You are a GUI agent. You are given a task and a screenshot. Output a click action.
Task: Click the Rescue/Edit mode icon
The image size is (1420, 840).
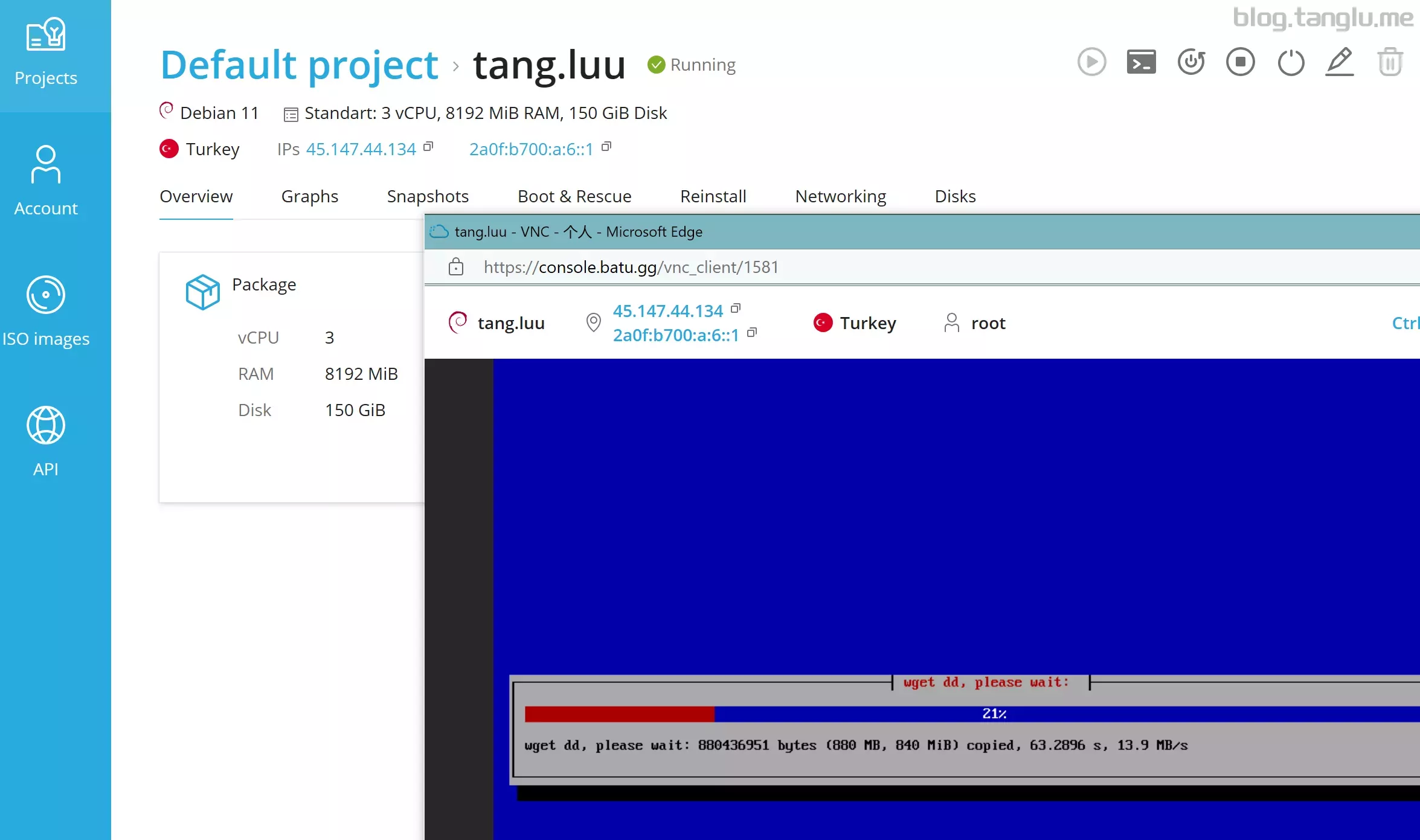coord(1341,62)
